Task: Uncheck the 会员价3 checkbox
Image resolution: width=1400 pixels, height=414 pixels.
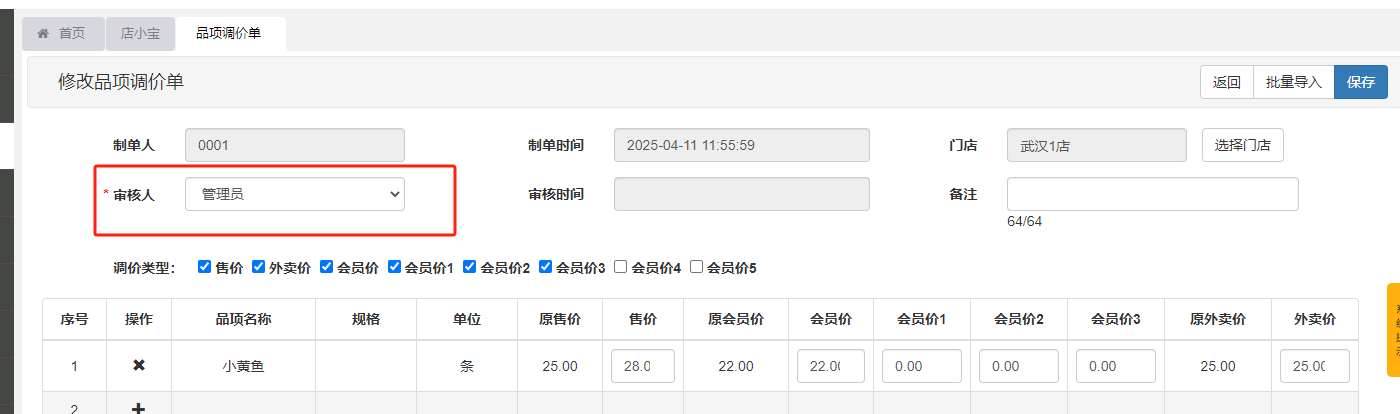Action: coord(545,267)
